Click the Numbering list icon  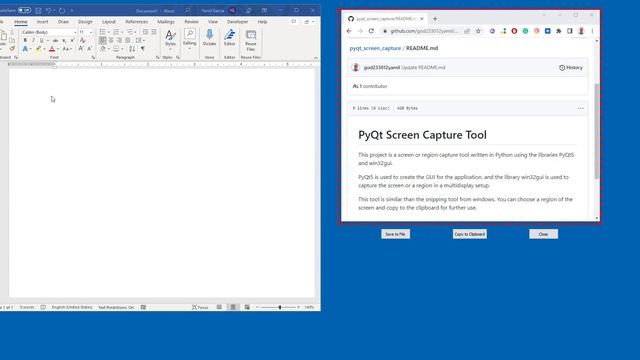116,32
